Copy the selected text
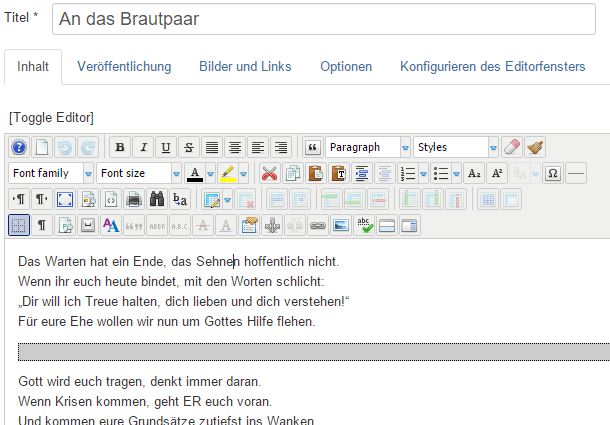The image size is (610, 425). click(293, 173)
